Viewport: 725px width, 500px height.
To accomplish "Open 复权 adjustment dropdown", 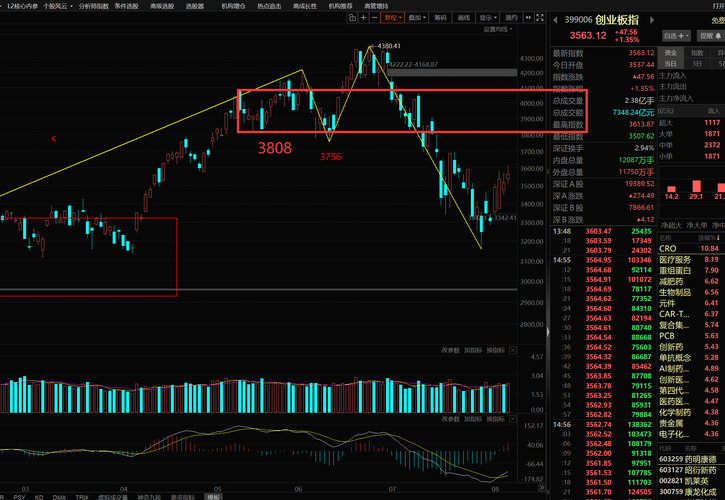I will (x=393, y=18).
